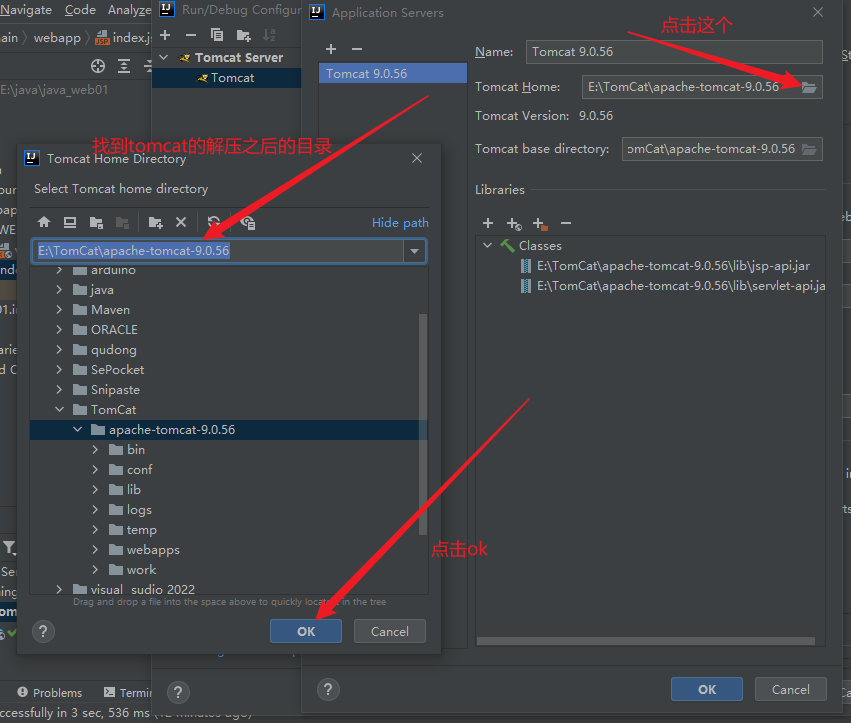Collapse the TomCat folder
This screenshot has width=851, height=723.
[59, 409]
